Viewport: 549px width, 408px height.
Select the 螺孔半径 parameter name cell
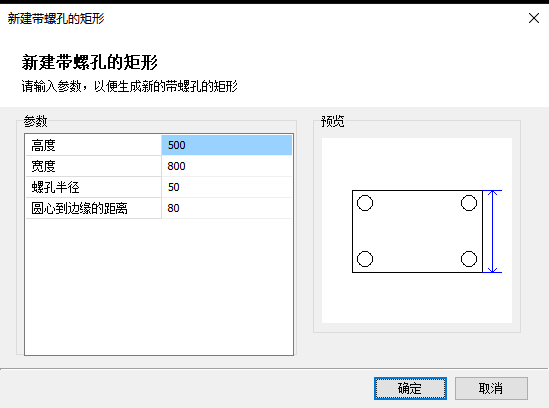click(93, 187)
